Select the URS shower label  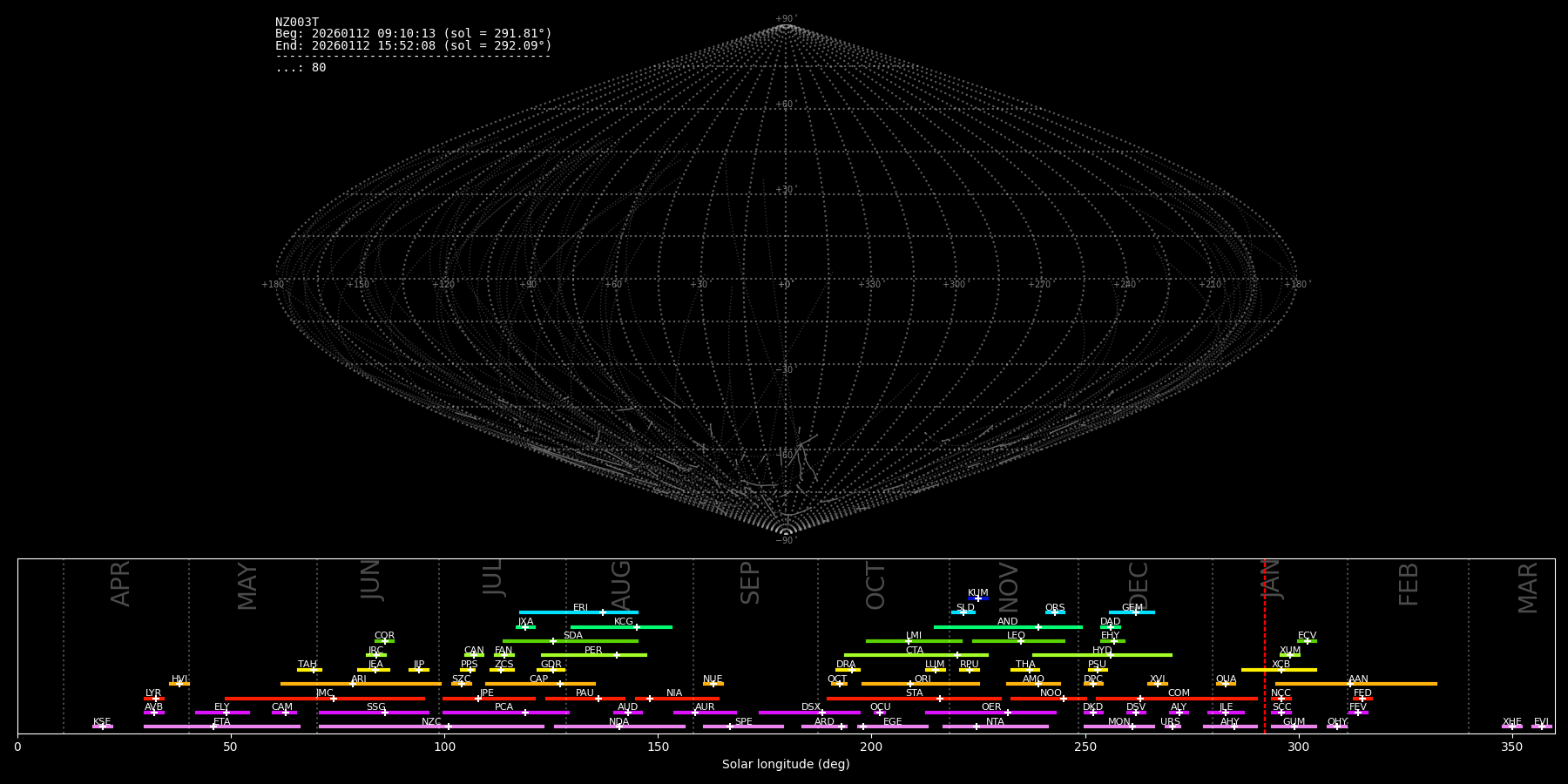(x=1170, y=722)
